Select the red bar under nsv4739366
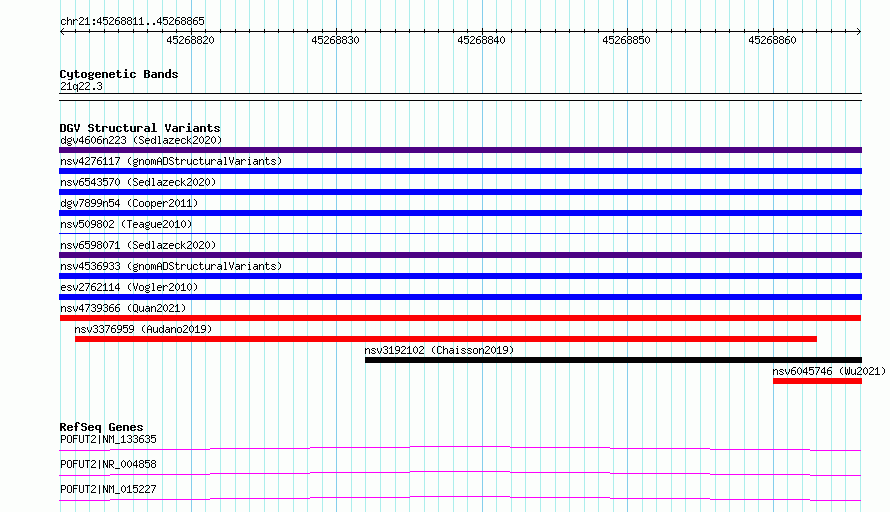The height and width of the screenshot is (512, 890). point(460,318)
